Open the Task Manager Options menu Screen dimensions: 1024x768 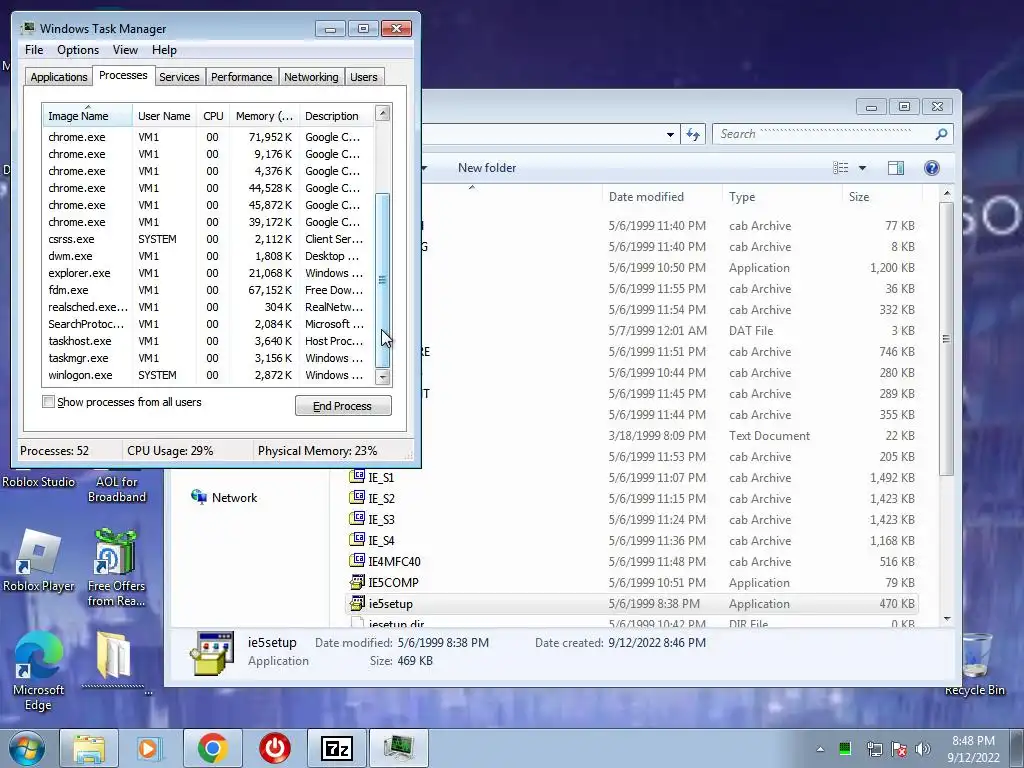tap(78, 50)
